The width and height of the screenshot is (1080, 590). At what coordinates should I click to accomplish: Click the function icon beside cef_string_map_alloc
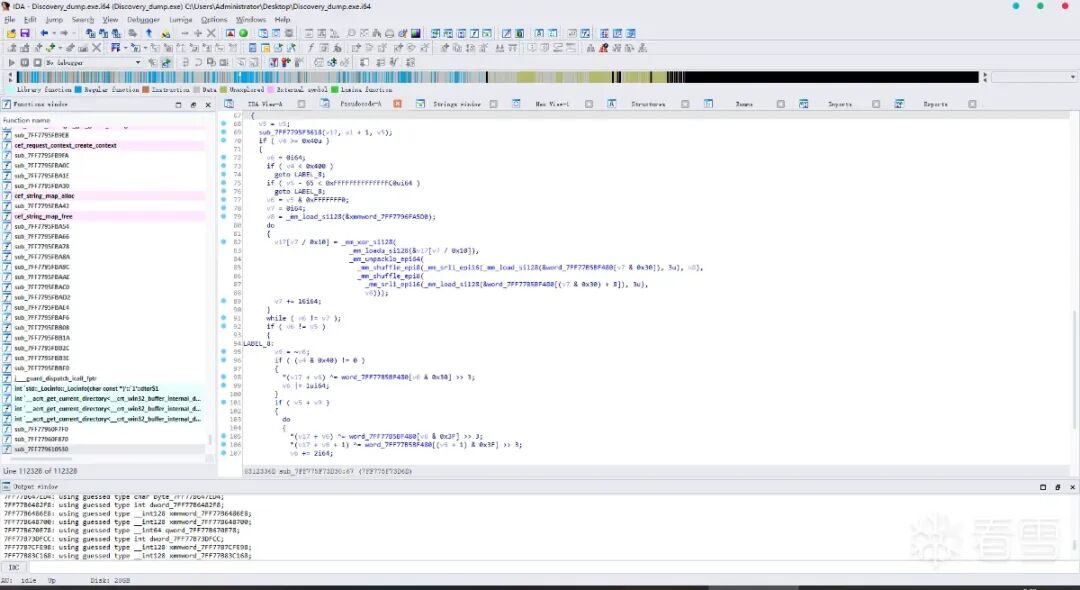8,196
